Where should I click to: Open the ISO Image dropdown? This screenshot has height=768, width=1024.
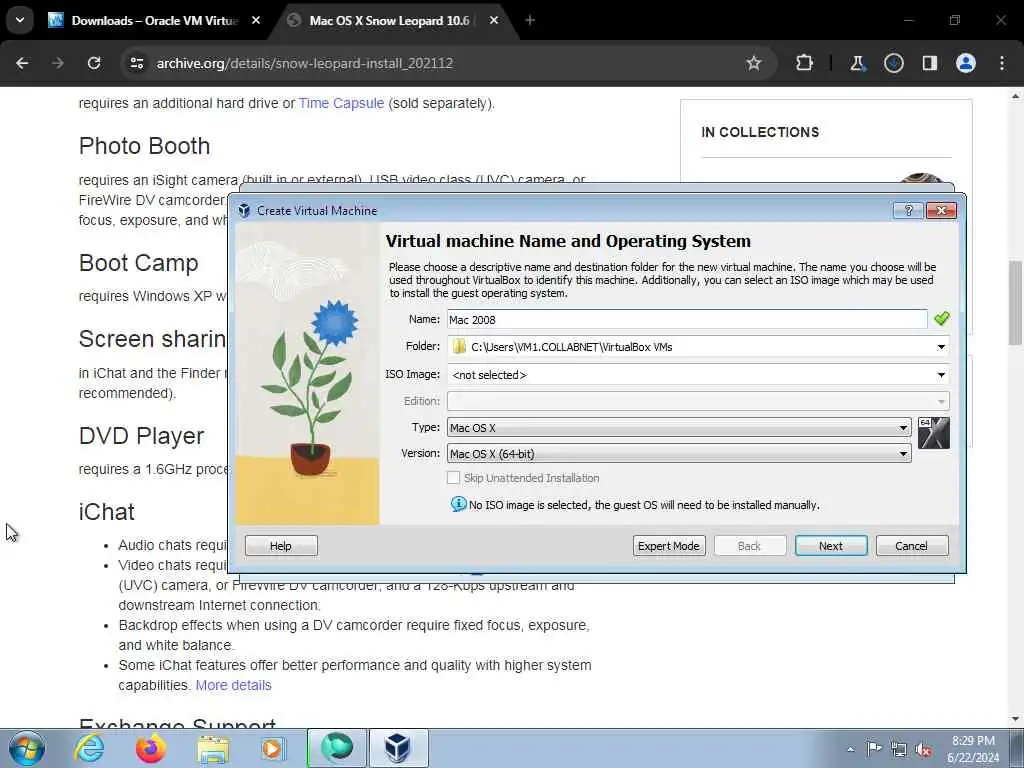point(698,375)
